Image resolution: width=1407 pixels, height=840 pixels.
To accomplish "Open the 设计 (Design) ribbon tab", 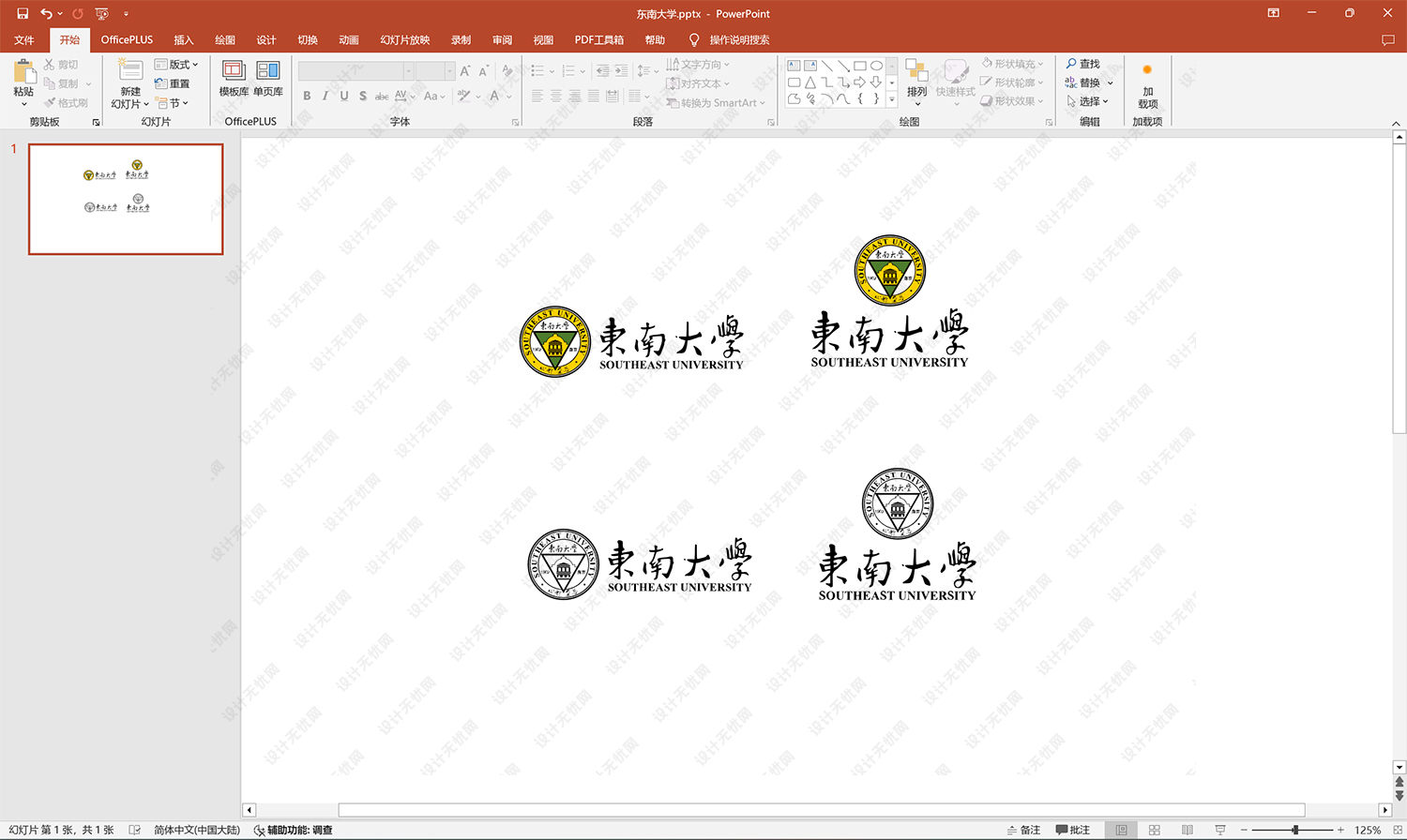I will click(x=266, y=40).
